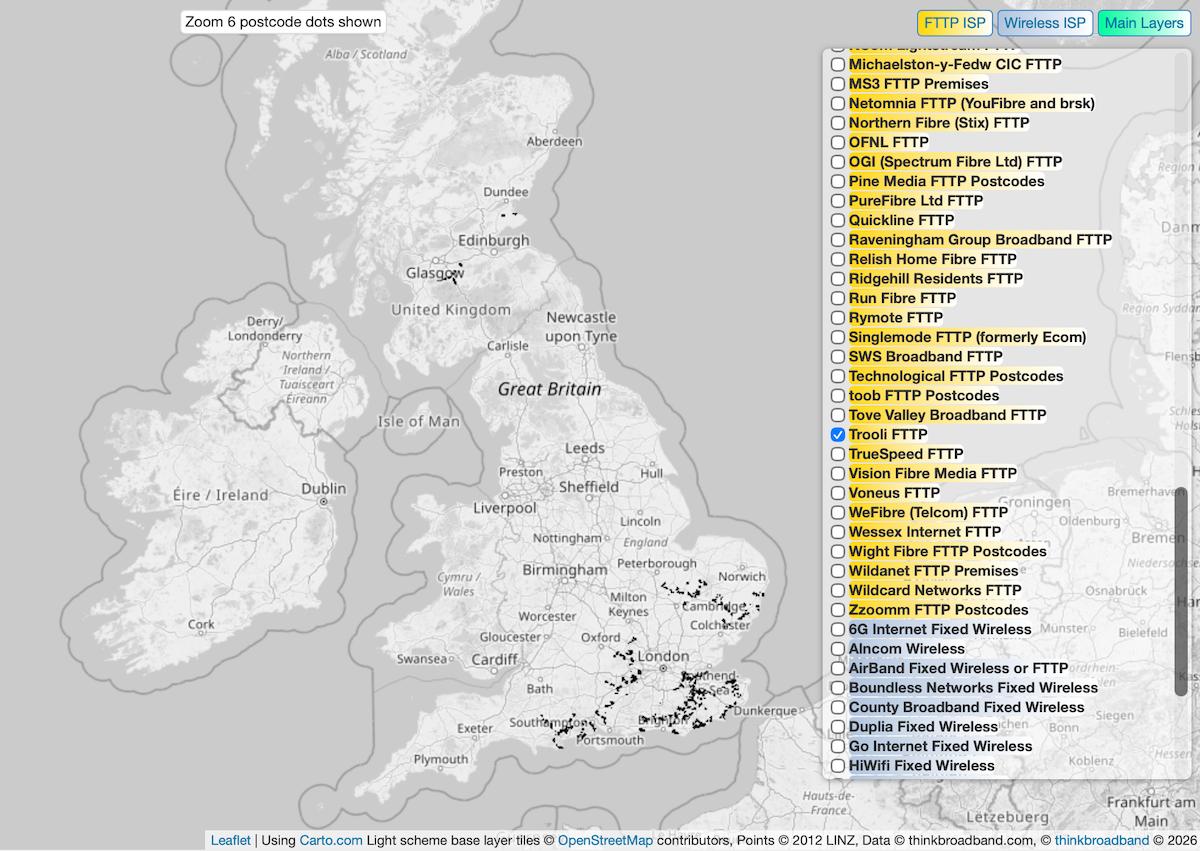Screen dimensions: 1200x851
Task: Visit the Leaflet website link
Action: (x=230, y=840)
